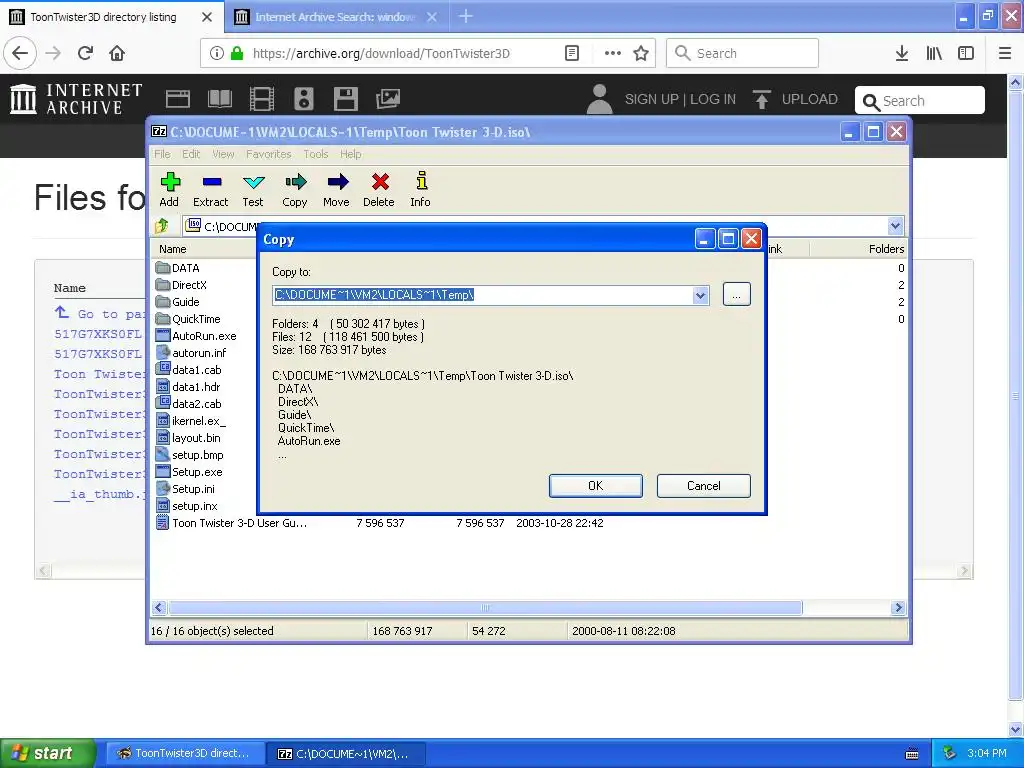The image size is (1024, 768).
Task: Select the setup.bmp file
Action: 190,455
